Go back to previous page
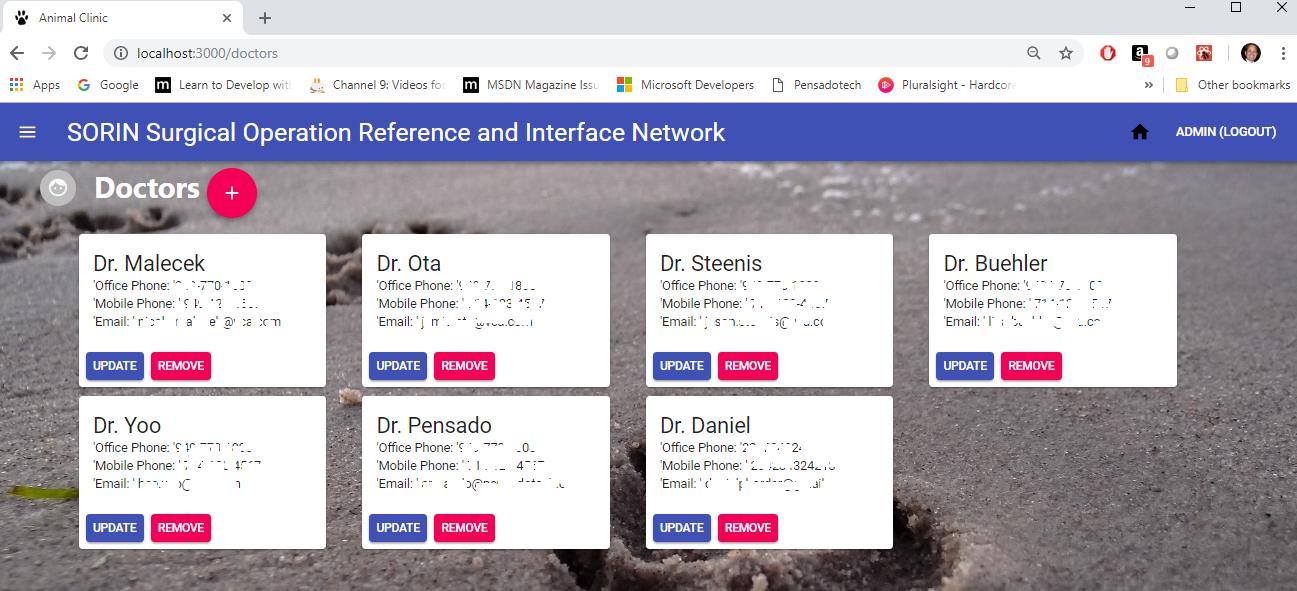This screenshot has height=591, width=1297. click(17, 53)
